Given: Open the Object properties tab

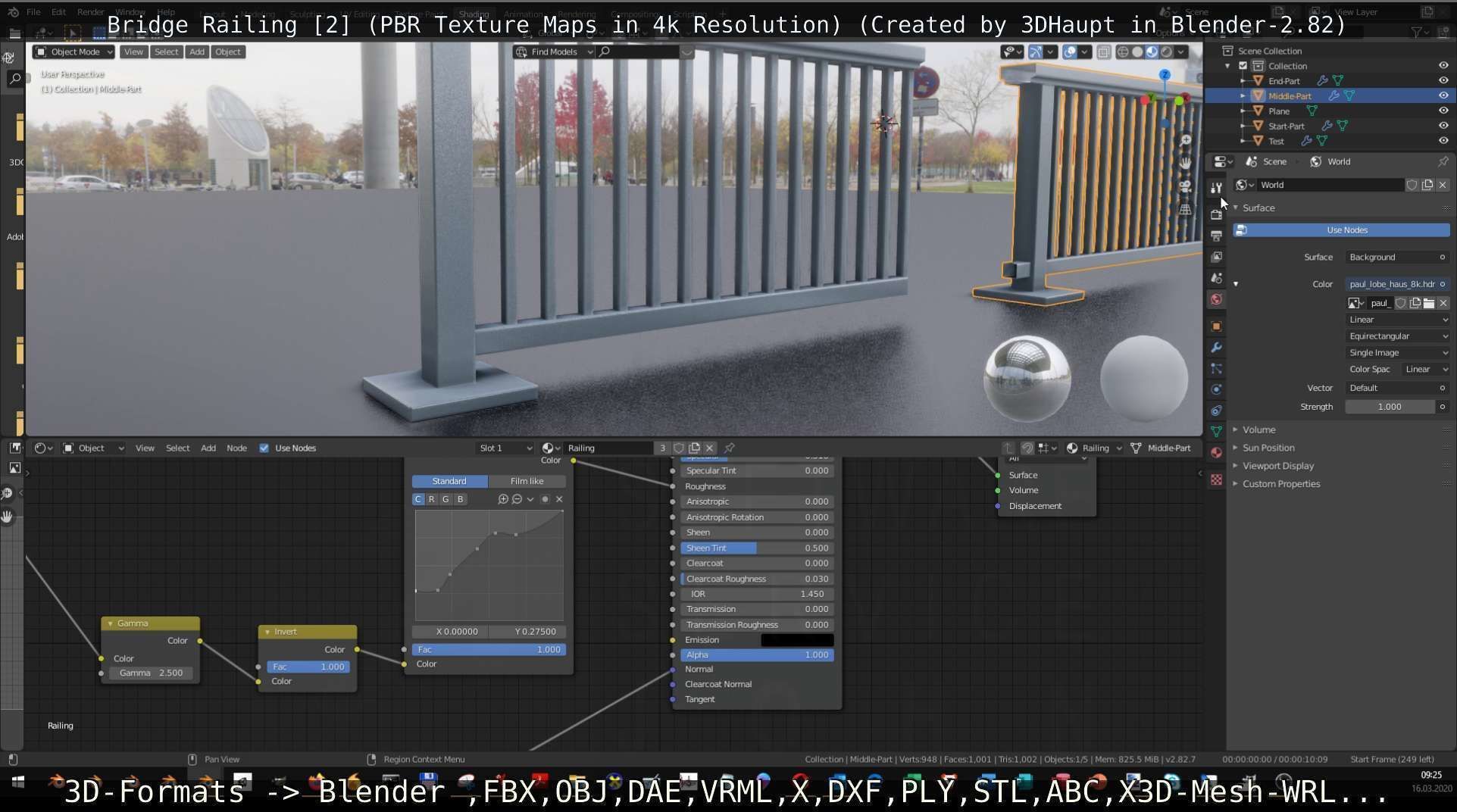Looking at the screenshot, I should (x=1216, y=326).
